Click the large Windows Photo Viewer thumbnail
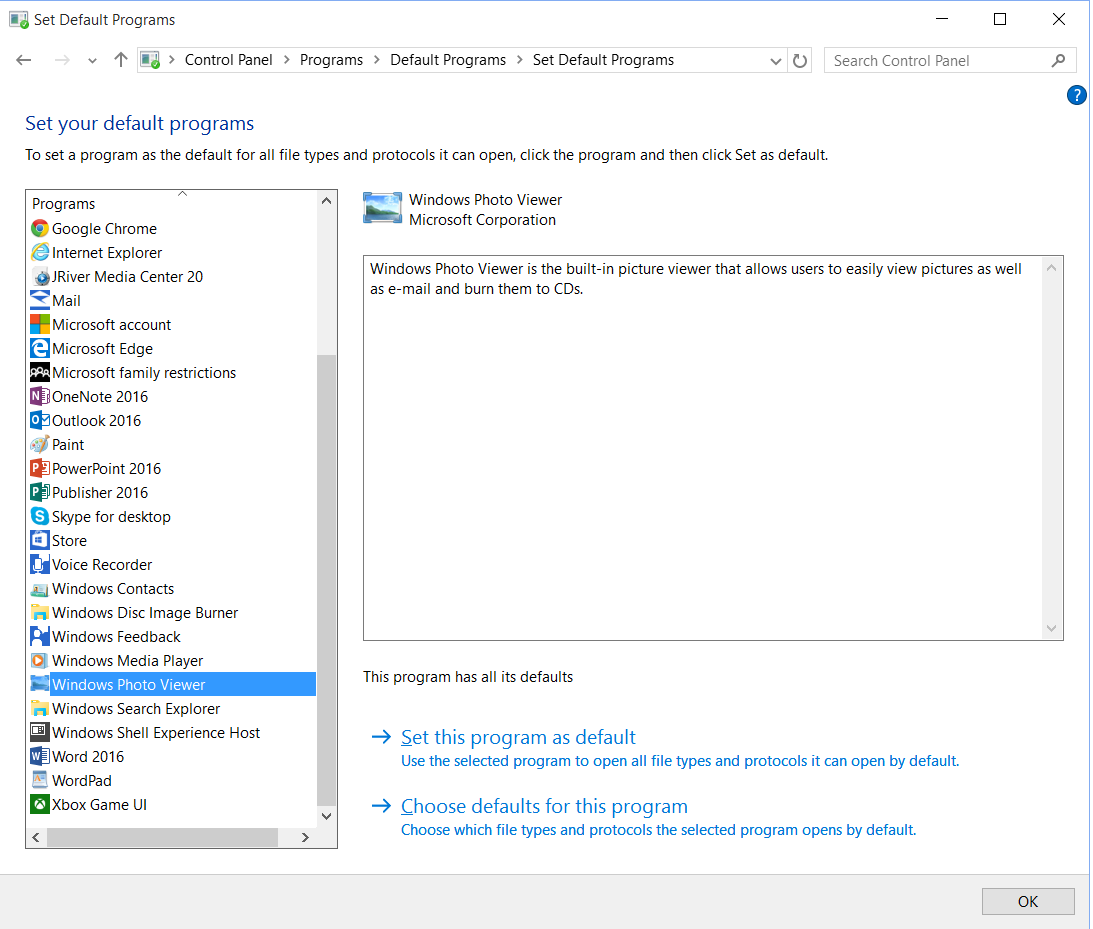This screenshot has width=1093, height=929. 383,208
